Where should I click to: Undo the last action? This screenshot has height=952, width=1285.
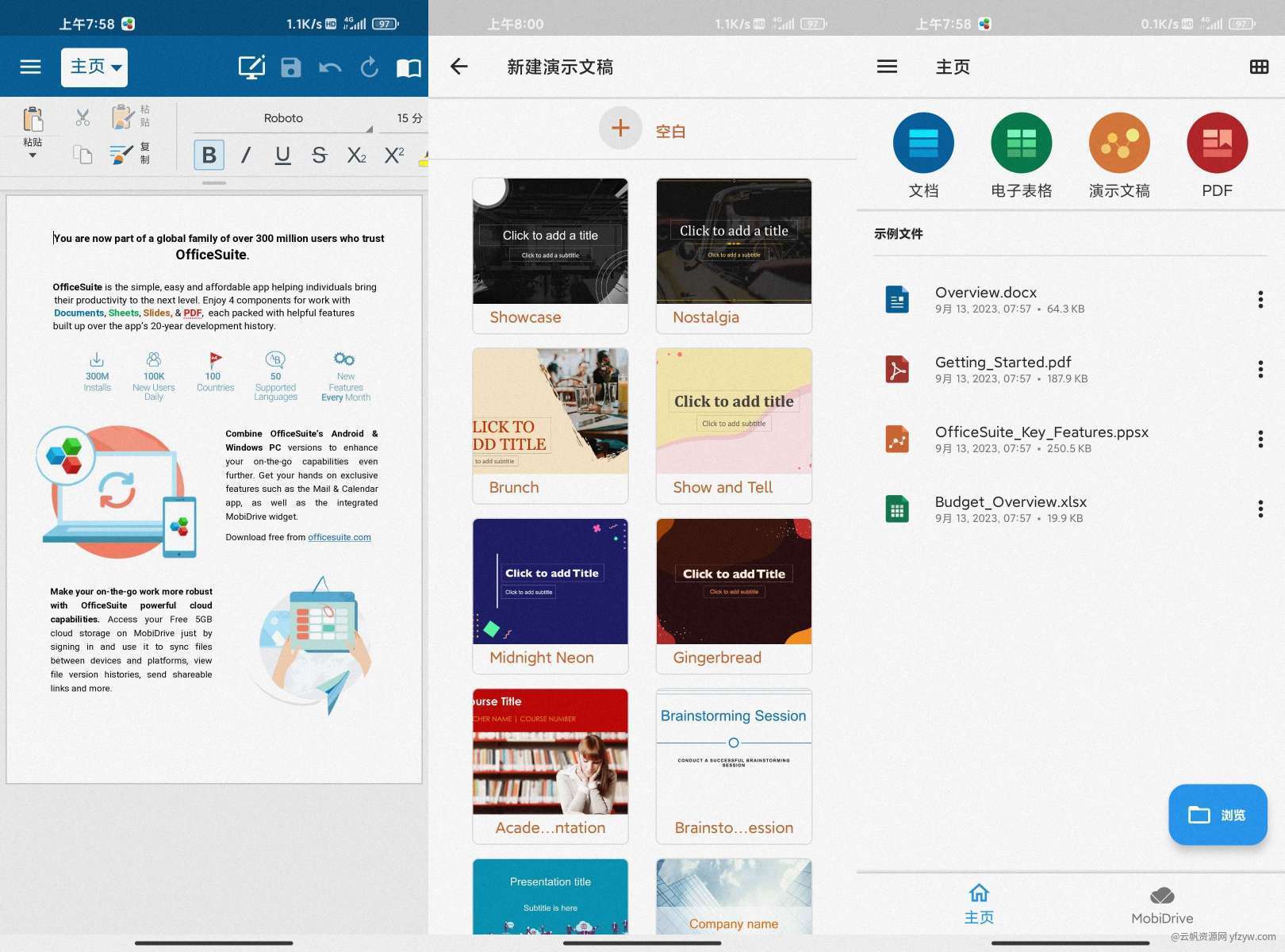point(330,67)
